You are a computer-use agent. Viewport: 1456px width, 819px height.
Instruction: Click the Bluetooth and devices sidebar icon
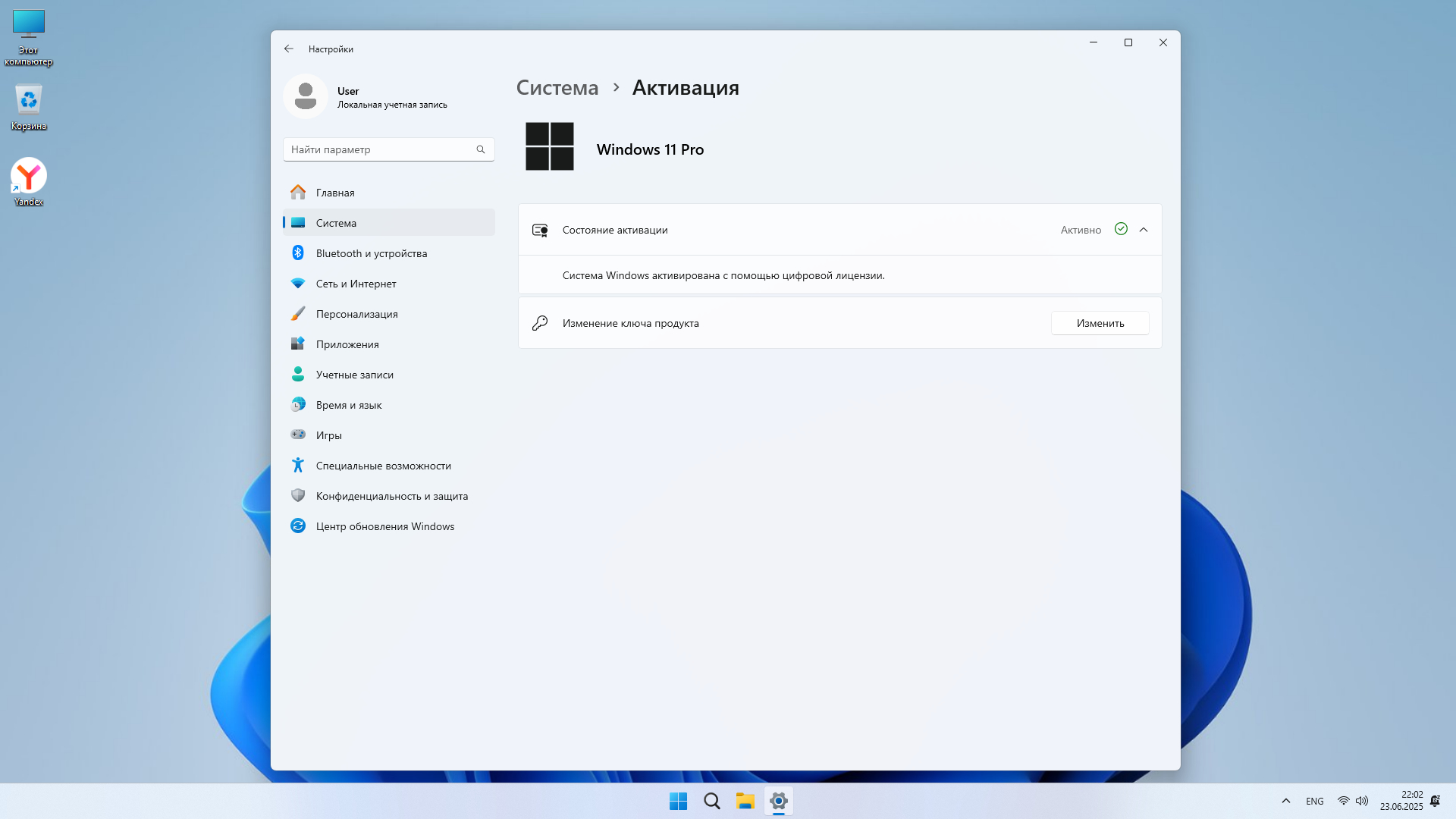[298, 253]
